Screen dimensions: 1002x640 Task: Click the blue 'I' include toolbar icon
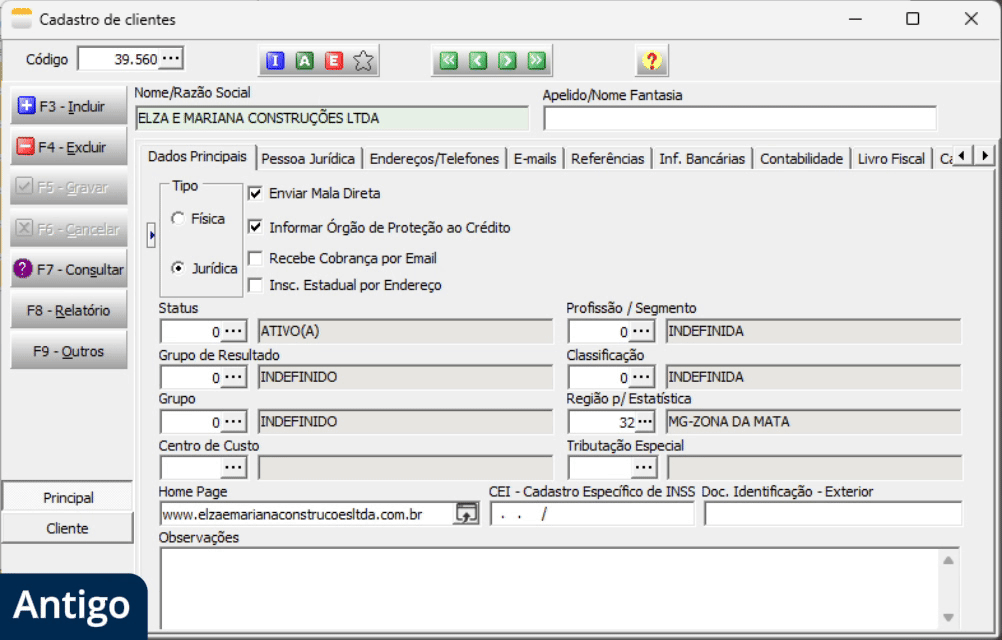[x=275, y=61]
